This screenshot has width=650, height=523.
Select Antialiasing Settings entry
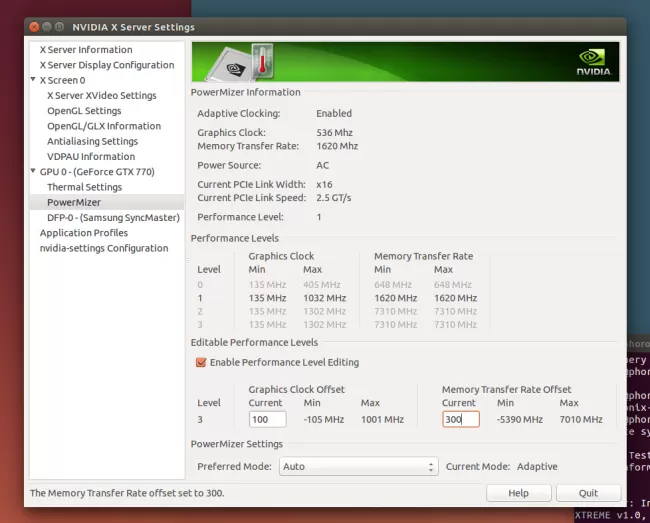[91, 141]
